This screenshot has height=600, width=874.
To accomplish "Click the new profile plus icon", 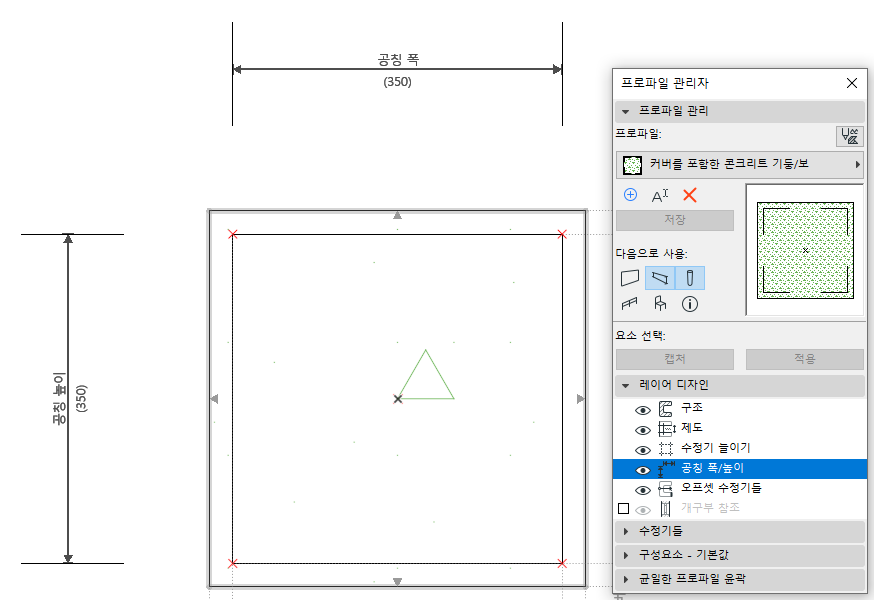I will (630, 195).
